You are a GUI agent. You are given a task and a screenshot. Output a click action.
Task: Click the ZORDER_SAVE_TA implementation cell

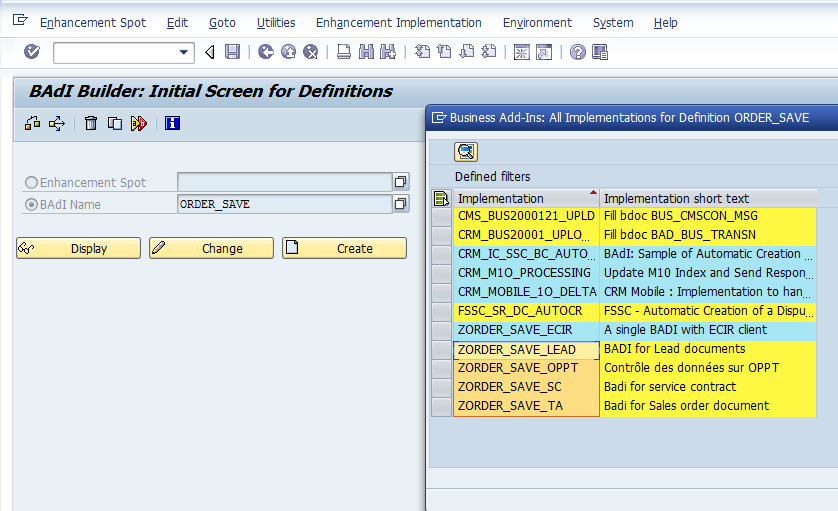tap(526, 406)
